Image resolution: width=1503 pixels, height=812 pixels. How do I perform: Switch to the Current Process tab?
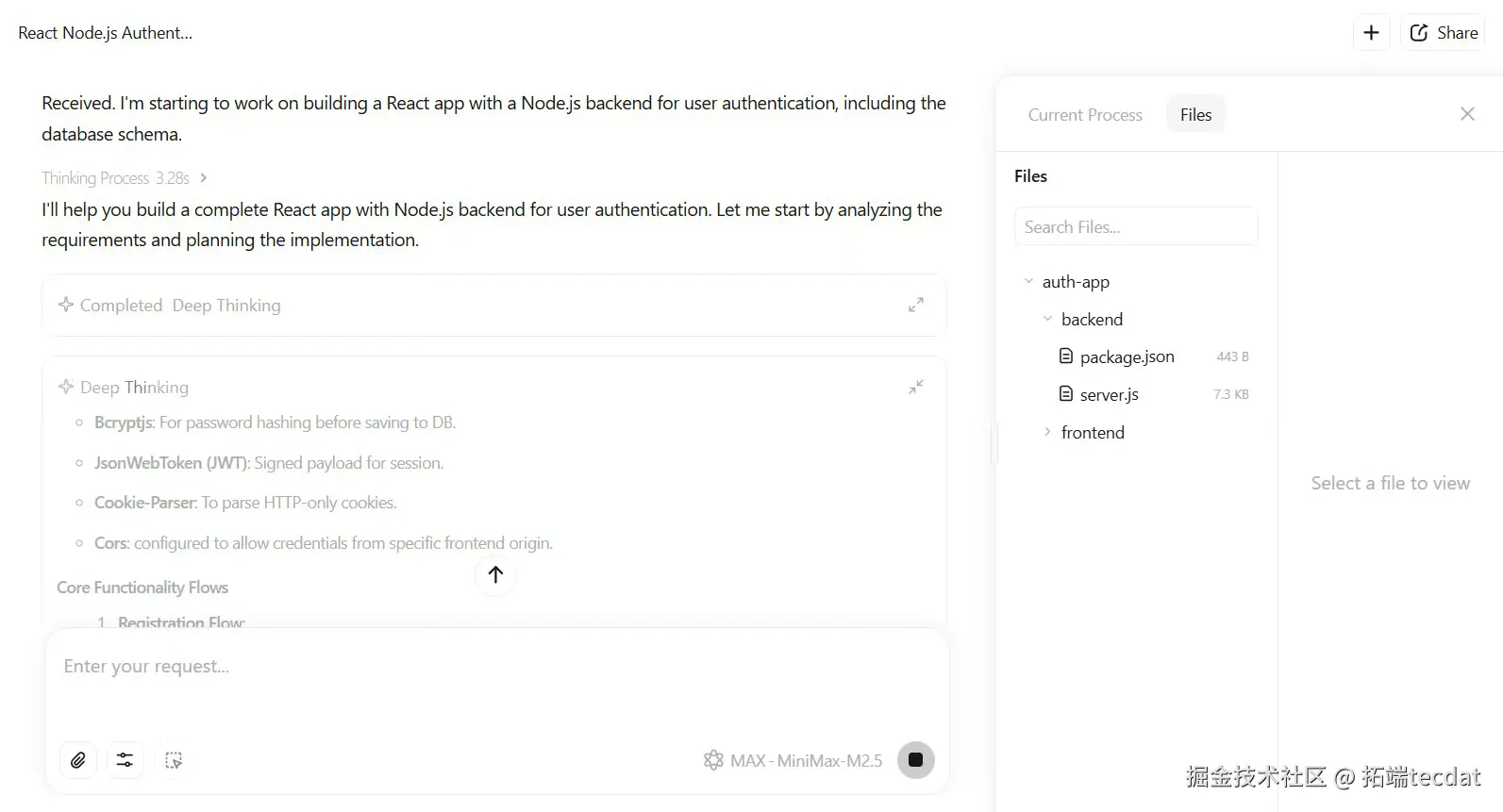coord(1085,115)
